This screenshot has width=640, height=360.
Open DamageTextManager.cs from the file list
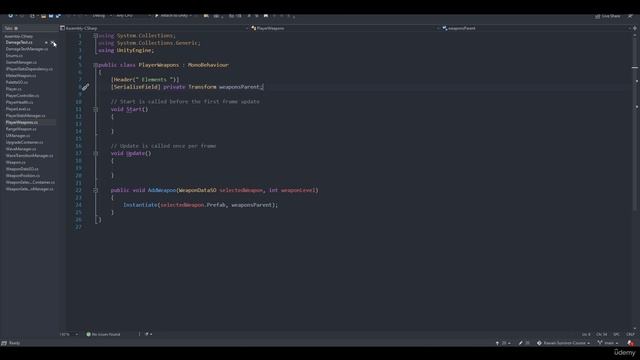pyautogui.click(x=27, y=49)
